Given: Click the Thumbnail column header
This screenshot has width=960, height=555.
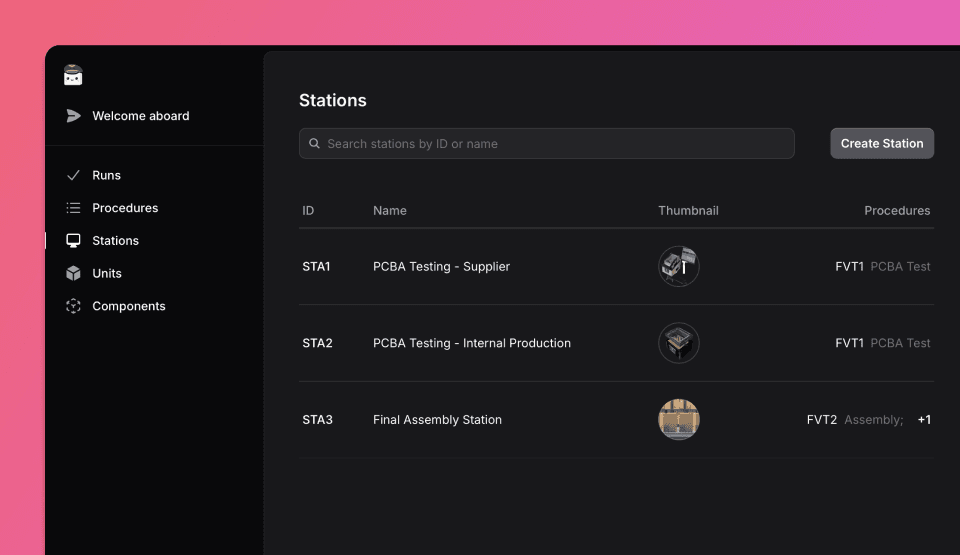Looking at the screenshot, I should [688, 211].
